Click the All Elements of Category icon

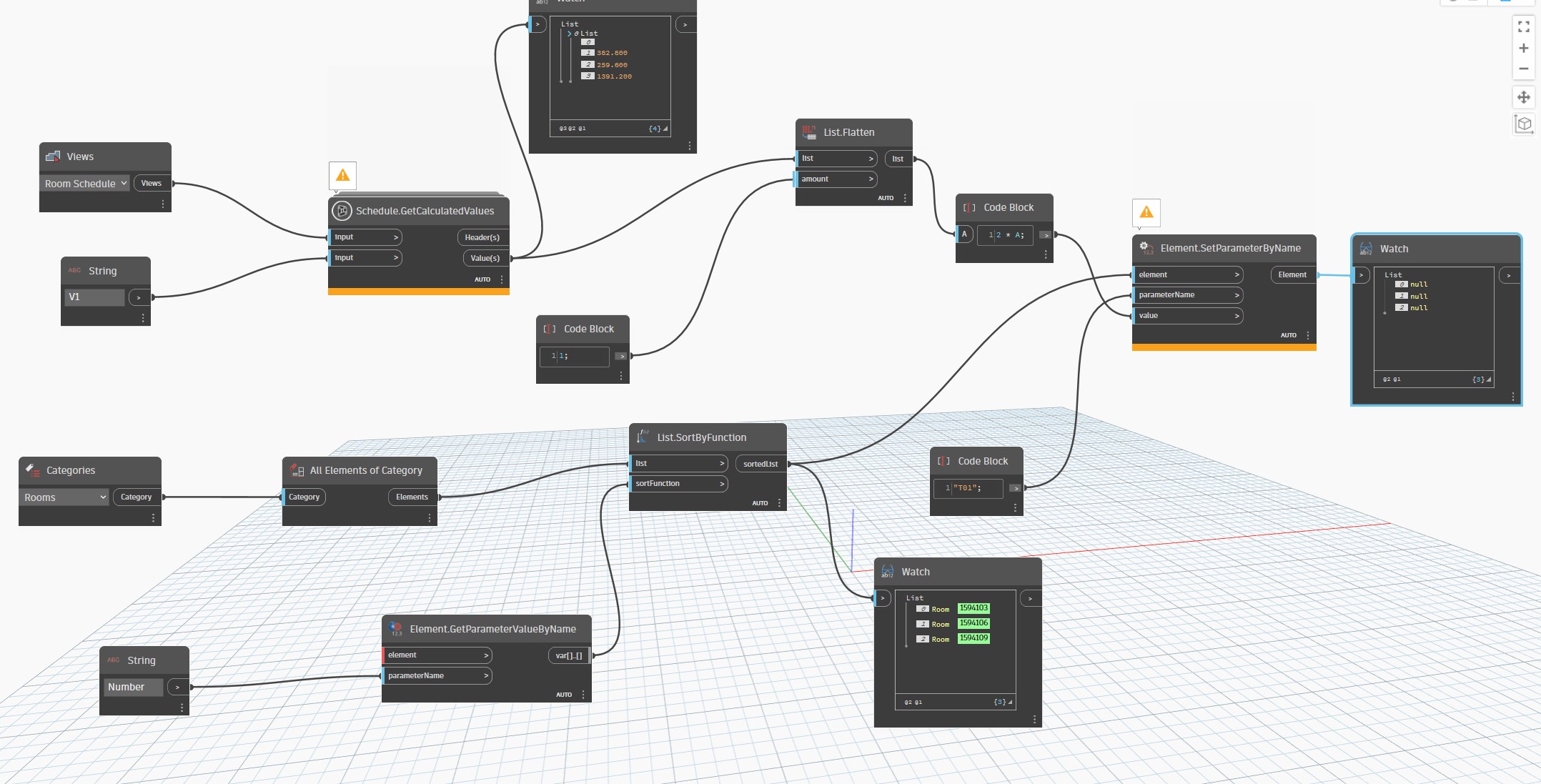(x=297, y=470)
